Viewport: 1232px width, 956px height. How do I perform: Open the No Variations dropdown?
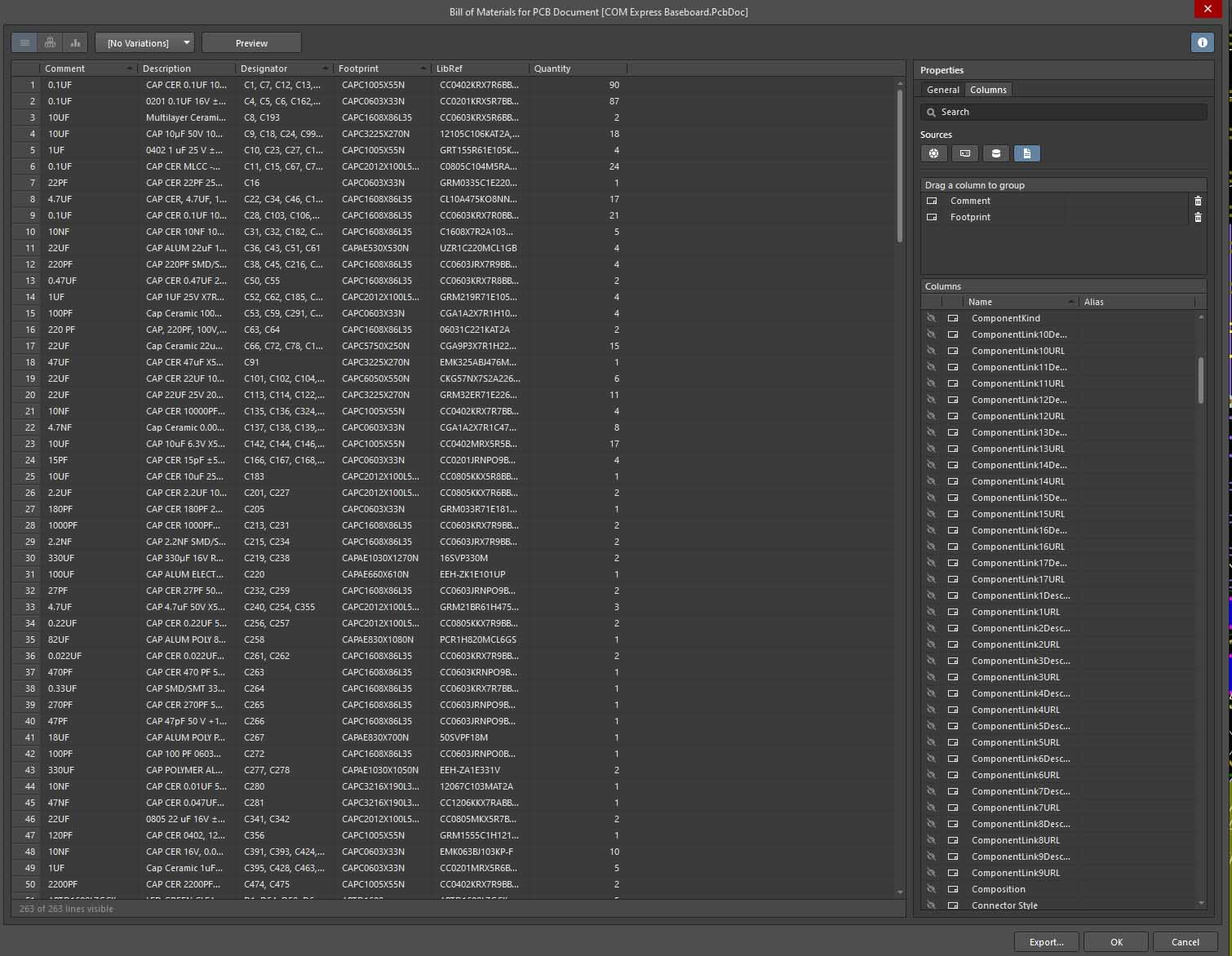(144, 42)
